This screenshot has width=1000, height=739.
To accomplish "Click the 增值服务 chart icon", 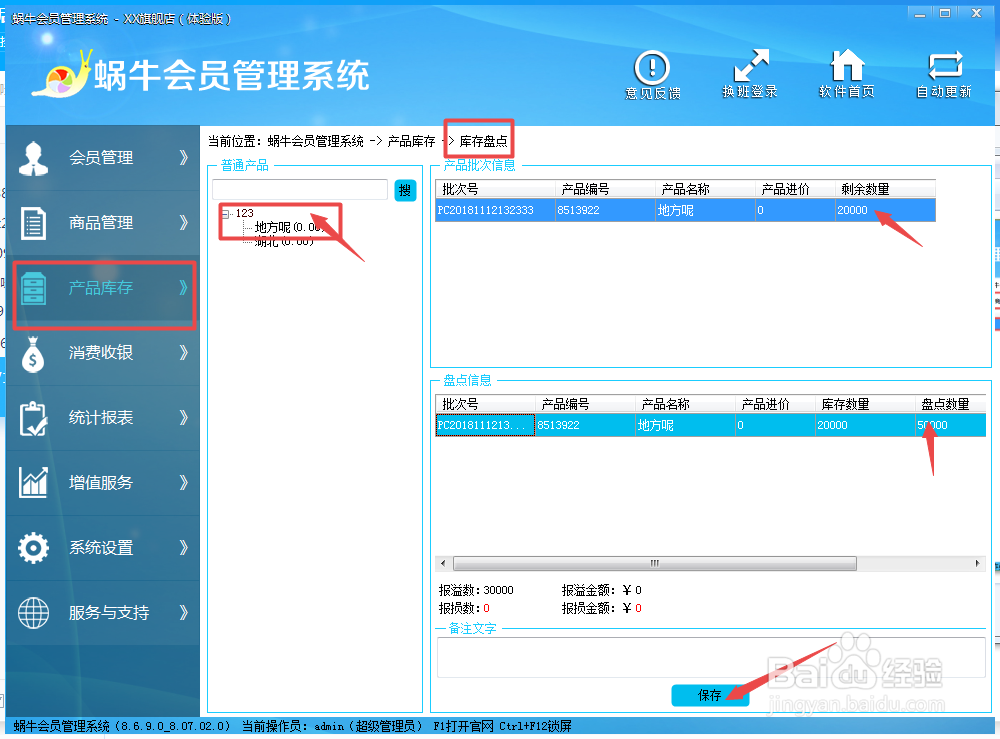I will coord(33,483).
